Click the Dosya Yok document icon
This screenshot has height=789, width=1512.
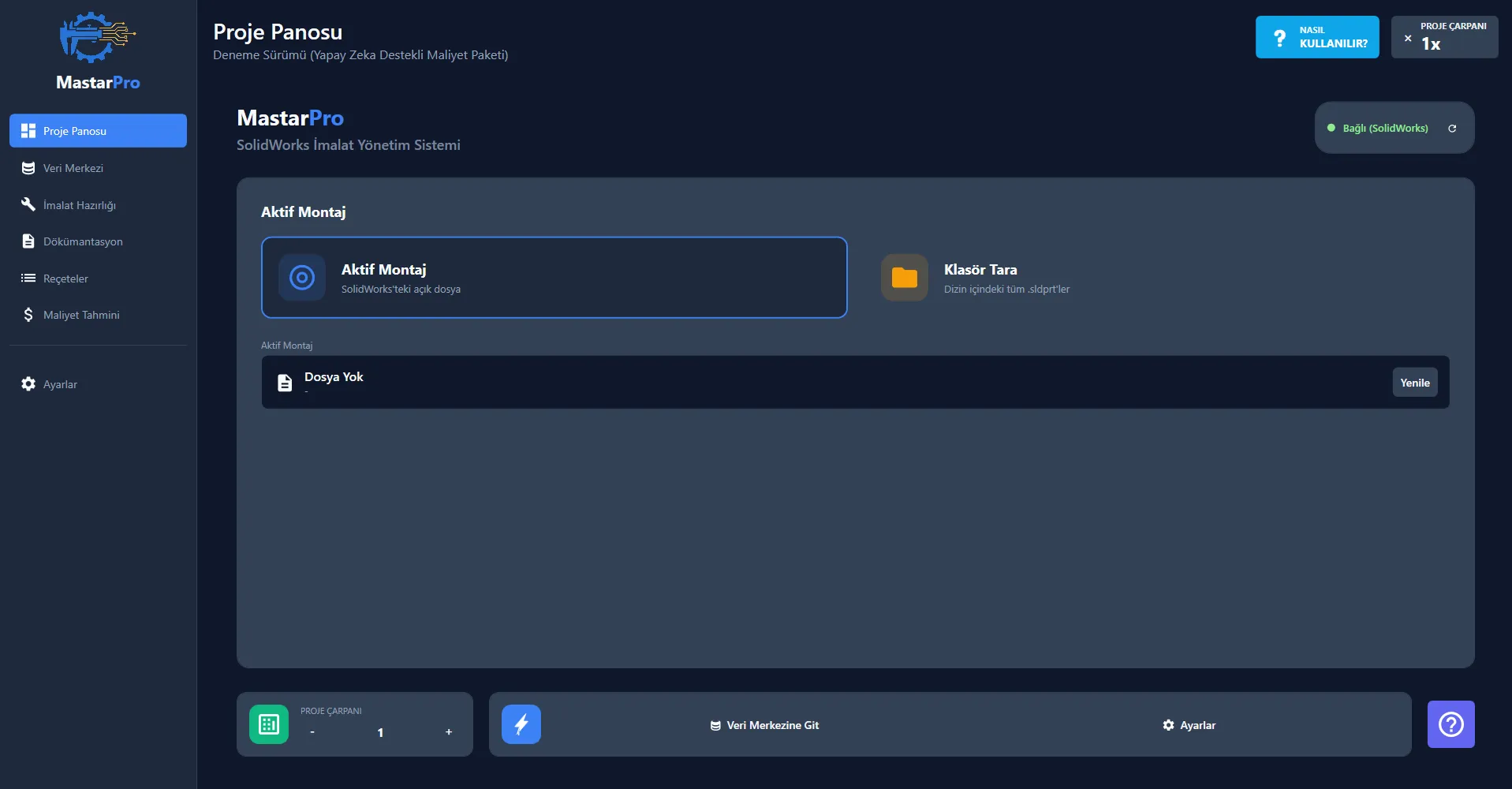tap(285, 383)
